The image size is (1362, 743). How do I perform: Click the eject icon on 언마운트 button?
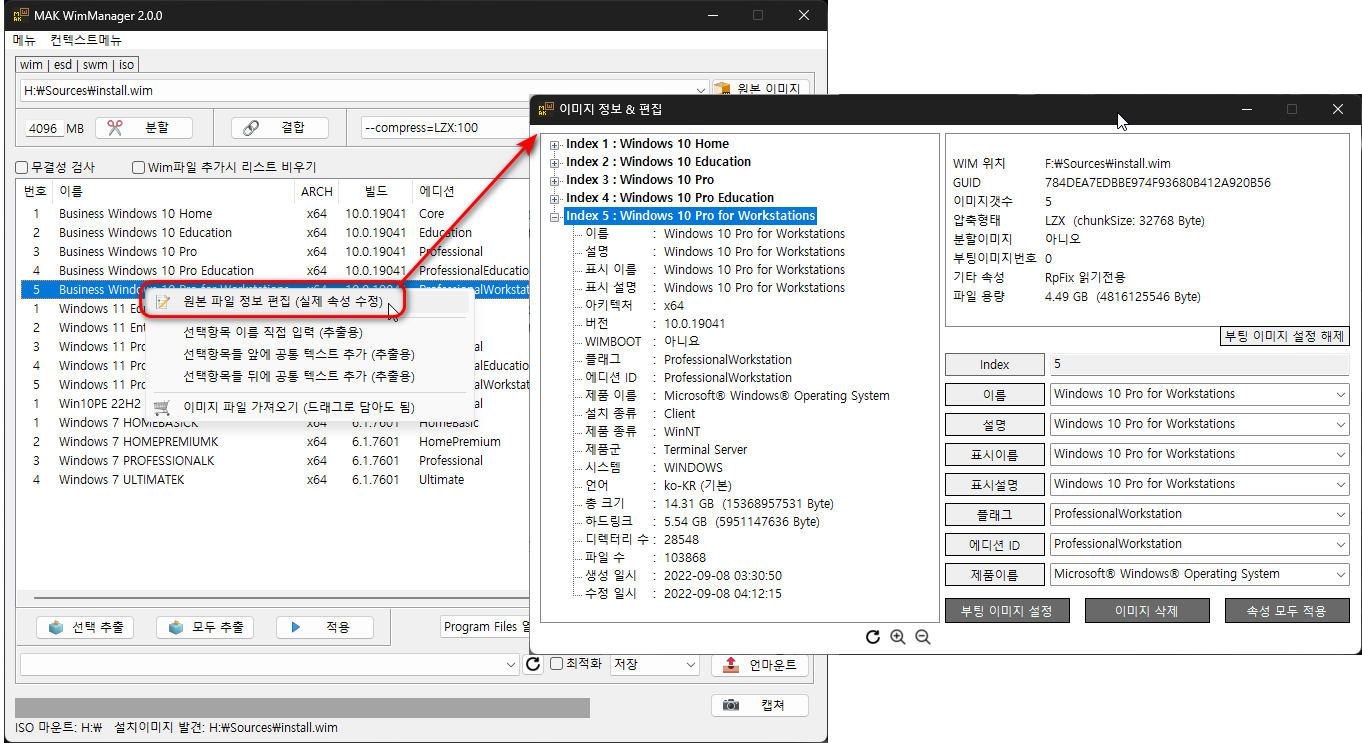click(730, 665)
